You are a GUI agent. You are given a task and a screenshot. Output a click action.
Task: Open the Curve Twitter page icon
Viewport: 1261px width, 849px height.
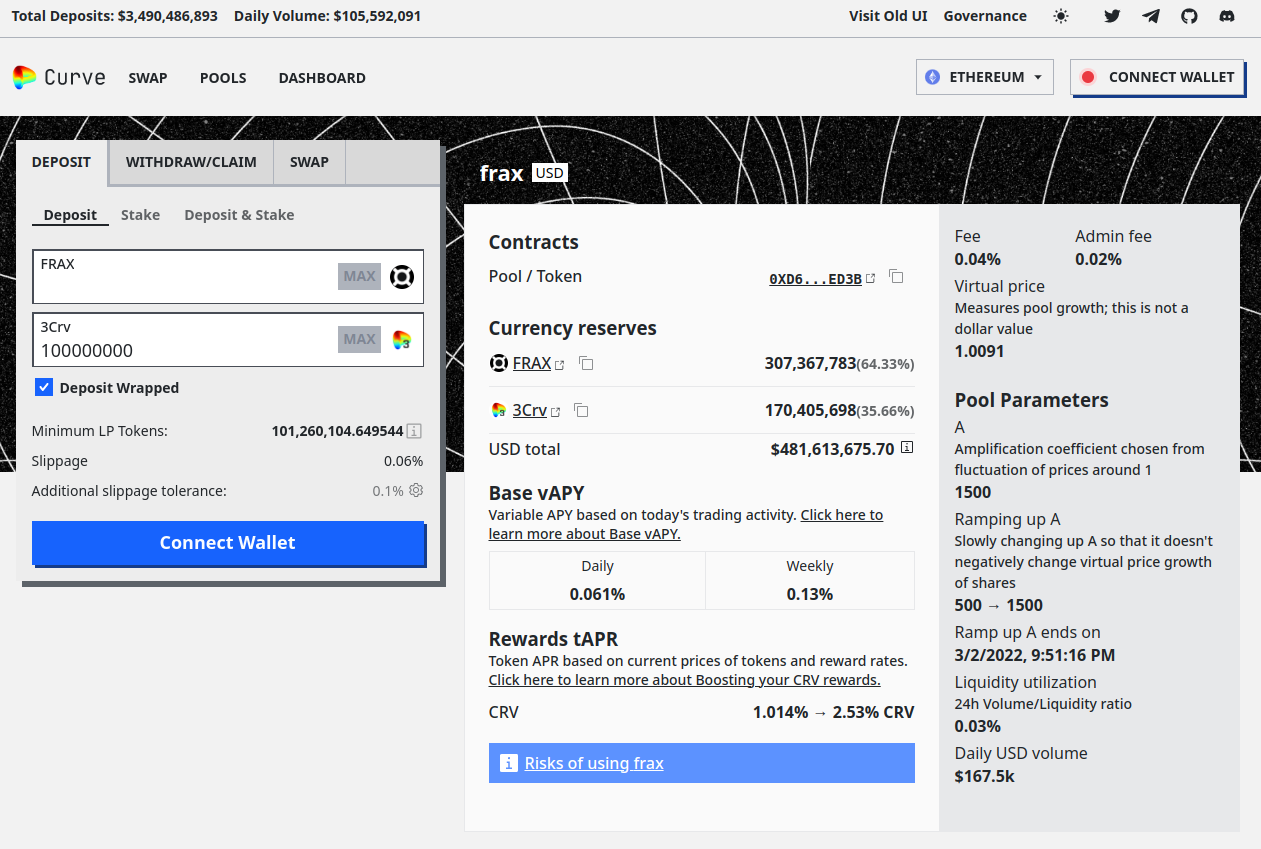point(1112,16)
